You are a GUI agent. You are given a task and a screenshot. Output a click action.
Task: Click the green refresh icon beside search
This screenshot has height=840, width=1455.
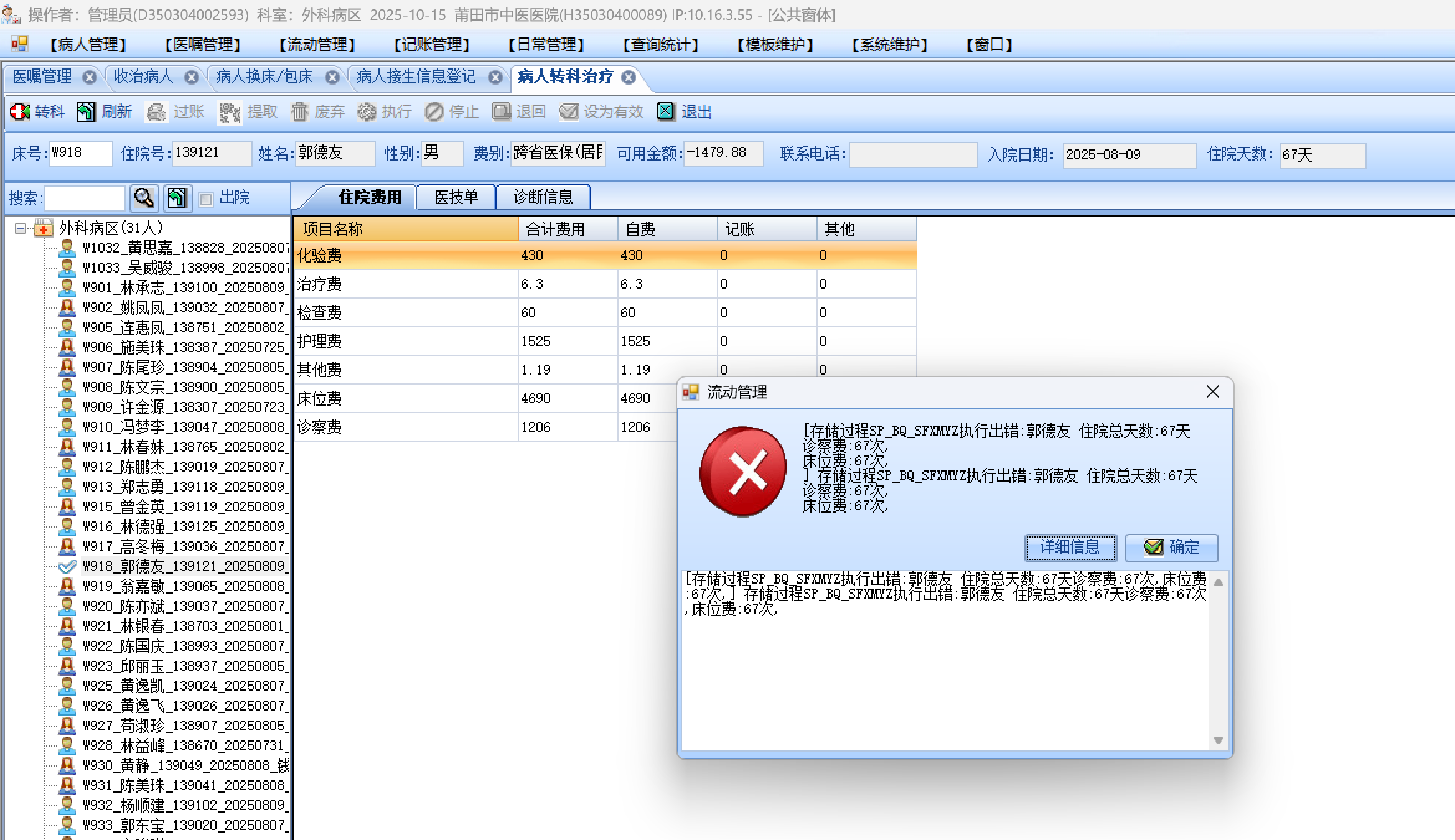(x=177, y=198)
